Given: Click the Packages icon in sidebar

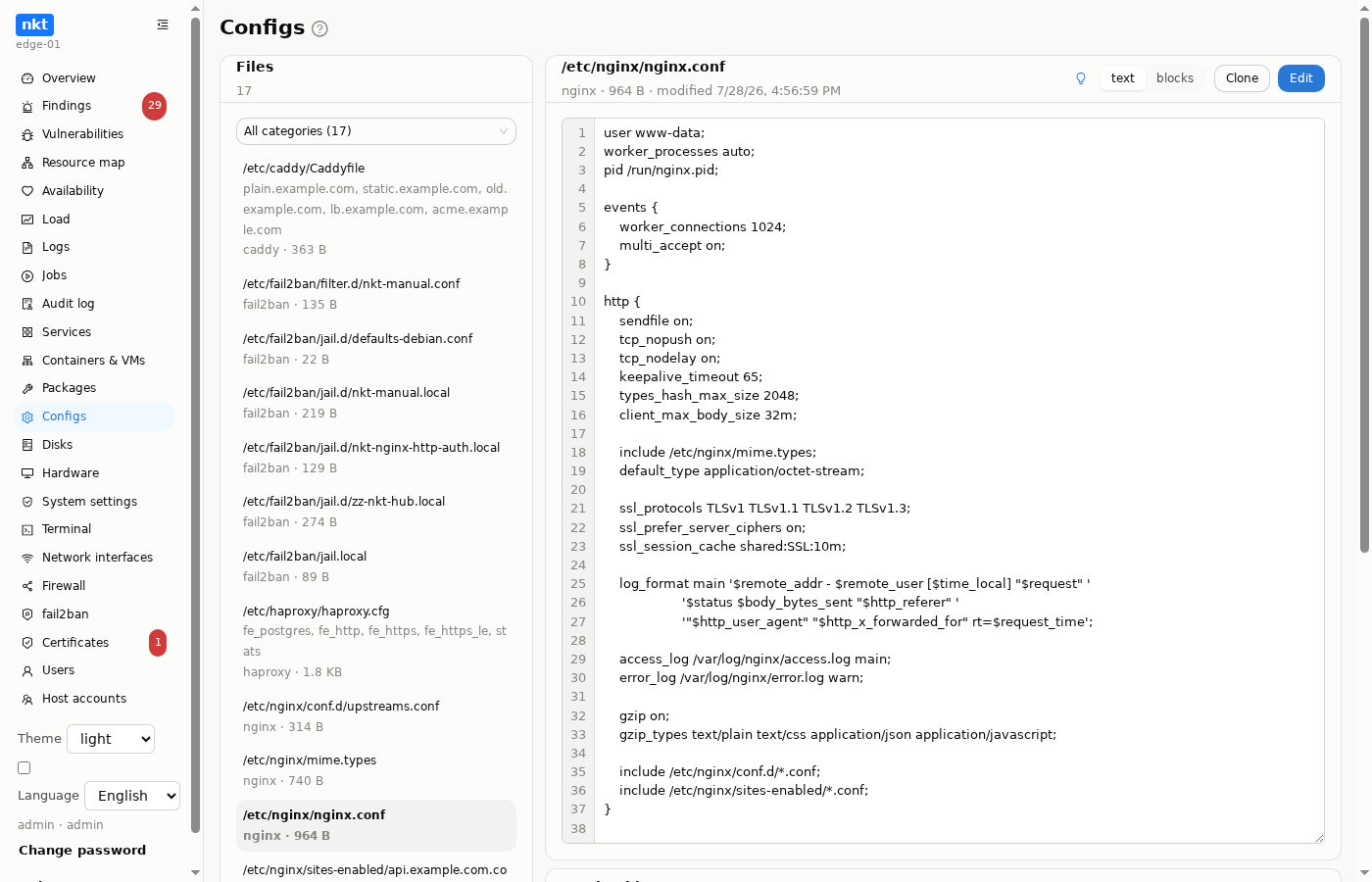Looking at the screenshot, I should pyautogui.click(x=27, y=388).
